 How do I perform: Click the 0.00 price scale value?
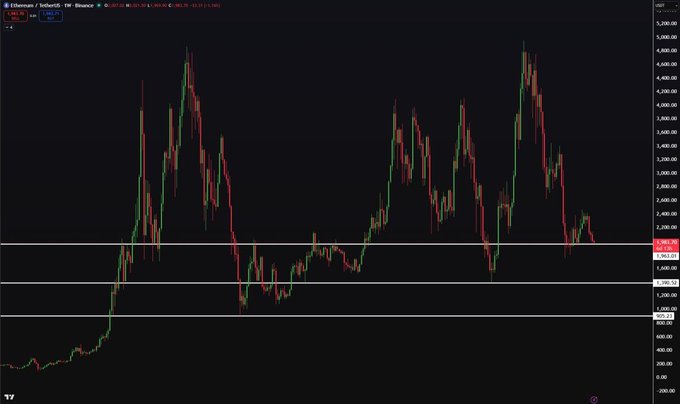[661, 377]
